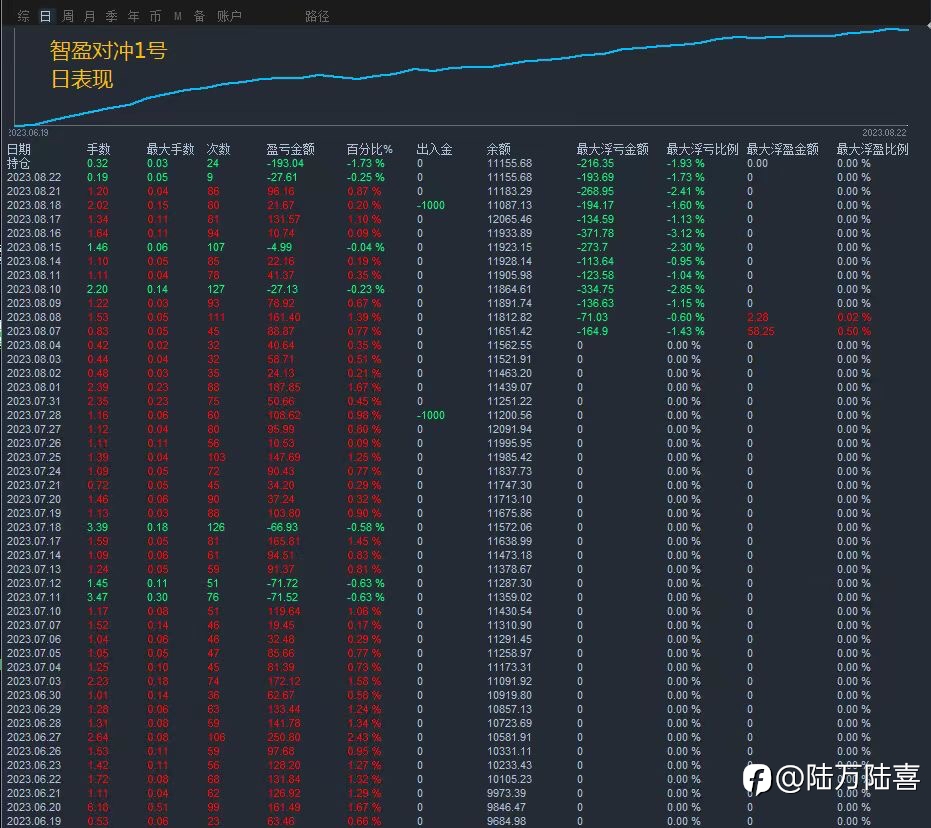
Task: Click lots value 3.39
Action: (97, 527)
